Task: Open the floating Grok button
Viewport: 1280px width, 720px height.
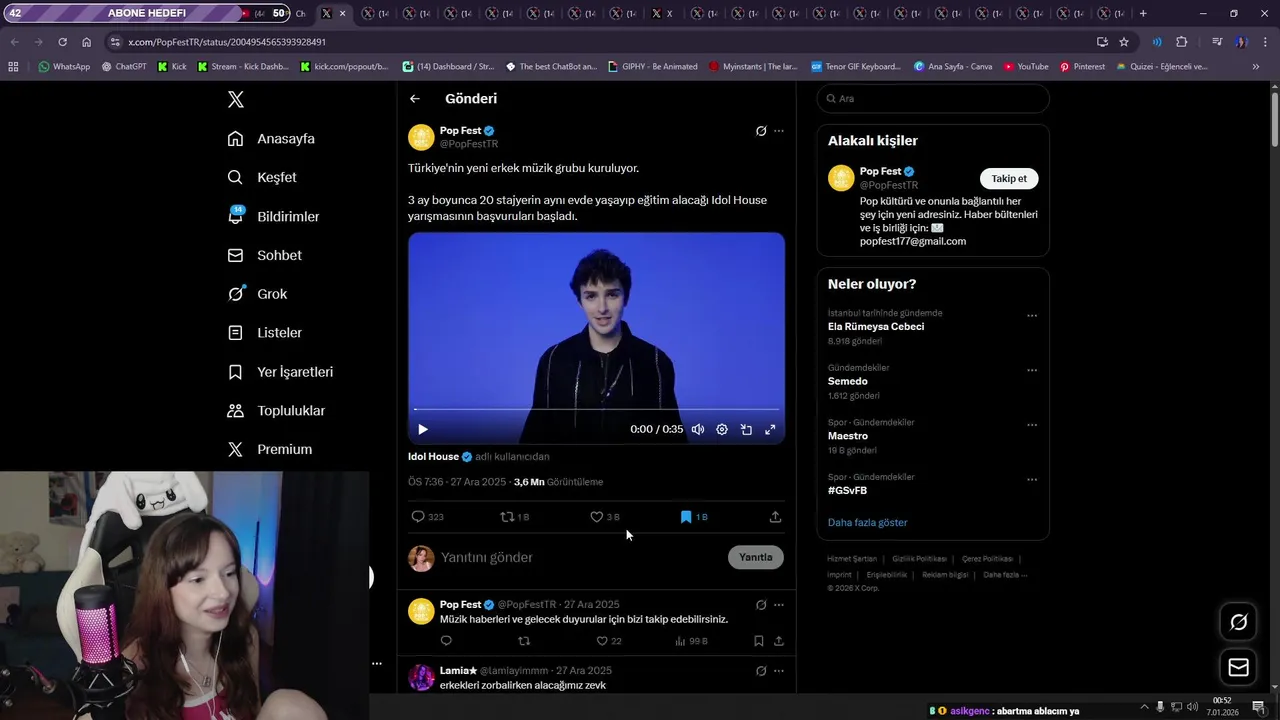Action: tap(1238, 622)
